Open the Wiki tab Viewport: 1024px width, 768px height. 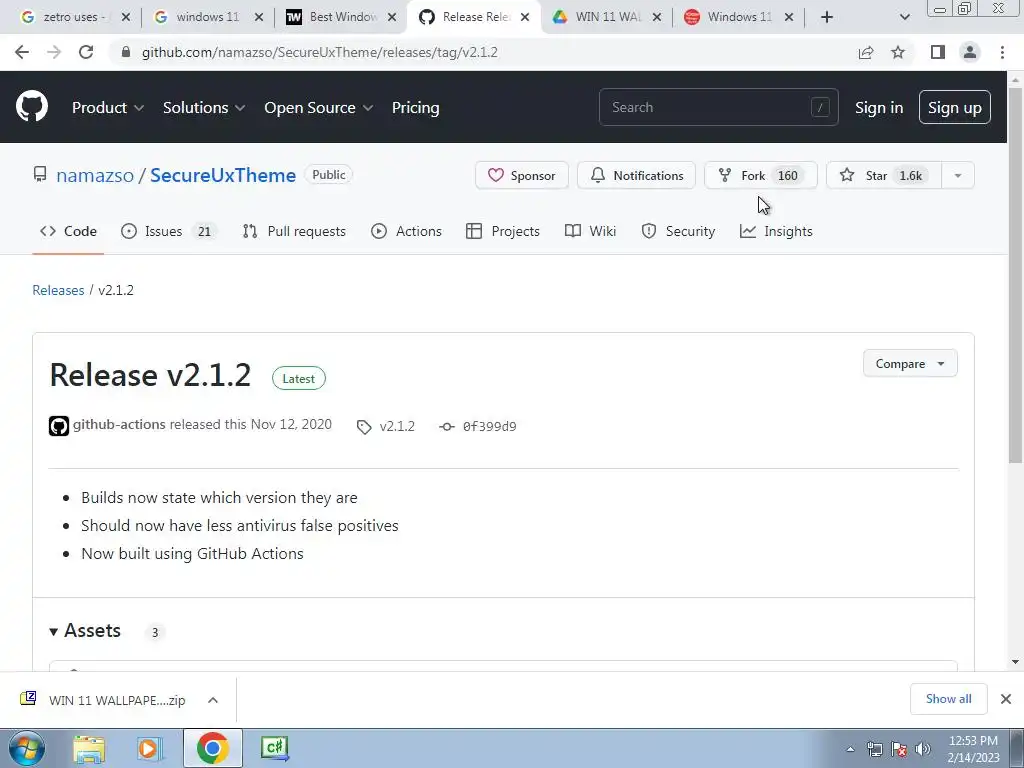coord(590,231)
